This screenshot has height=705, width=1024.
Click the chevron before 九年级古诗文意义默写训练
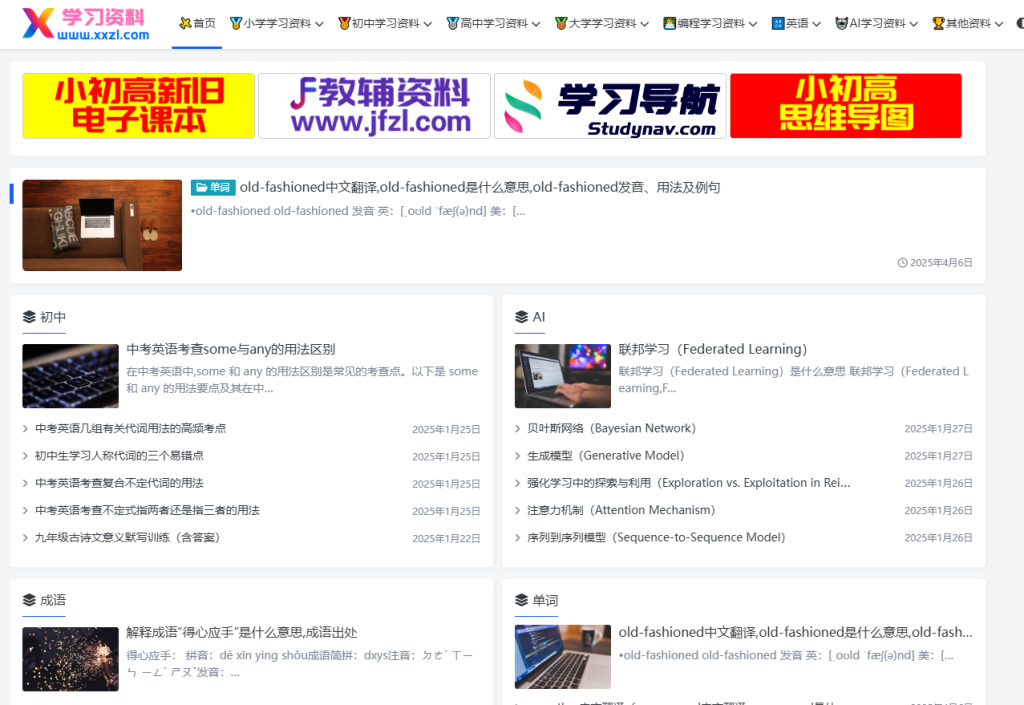(x=25, y=537)
